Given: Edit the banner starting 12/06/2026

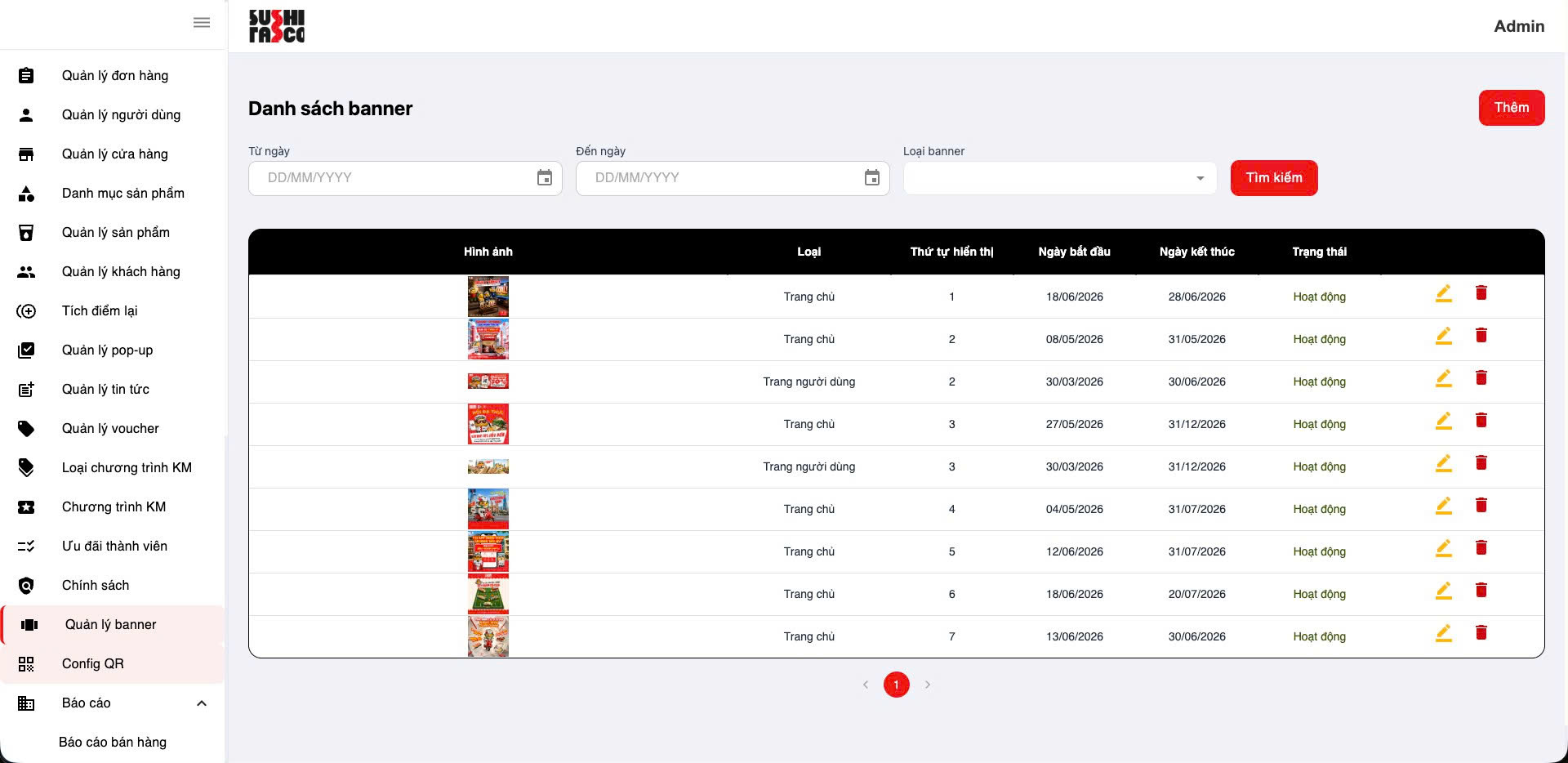Looking at the screenshot, I should click(1444, 548).
